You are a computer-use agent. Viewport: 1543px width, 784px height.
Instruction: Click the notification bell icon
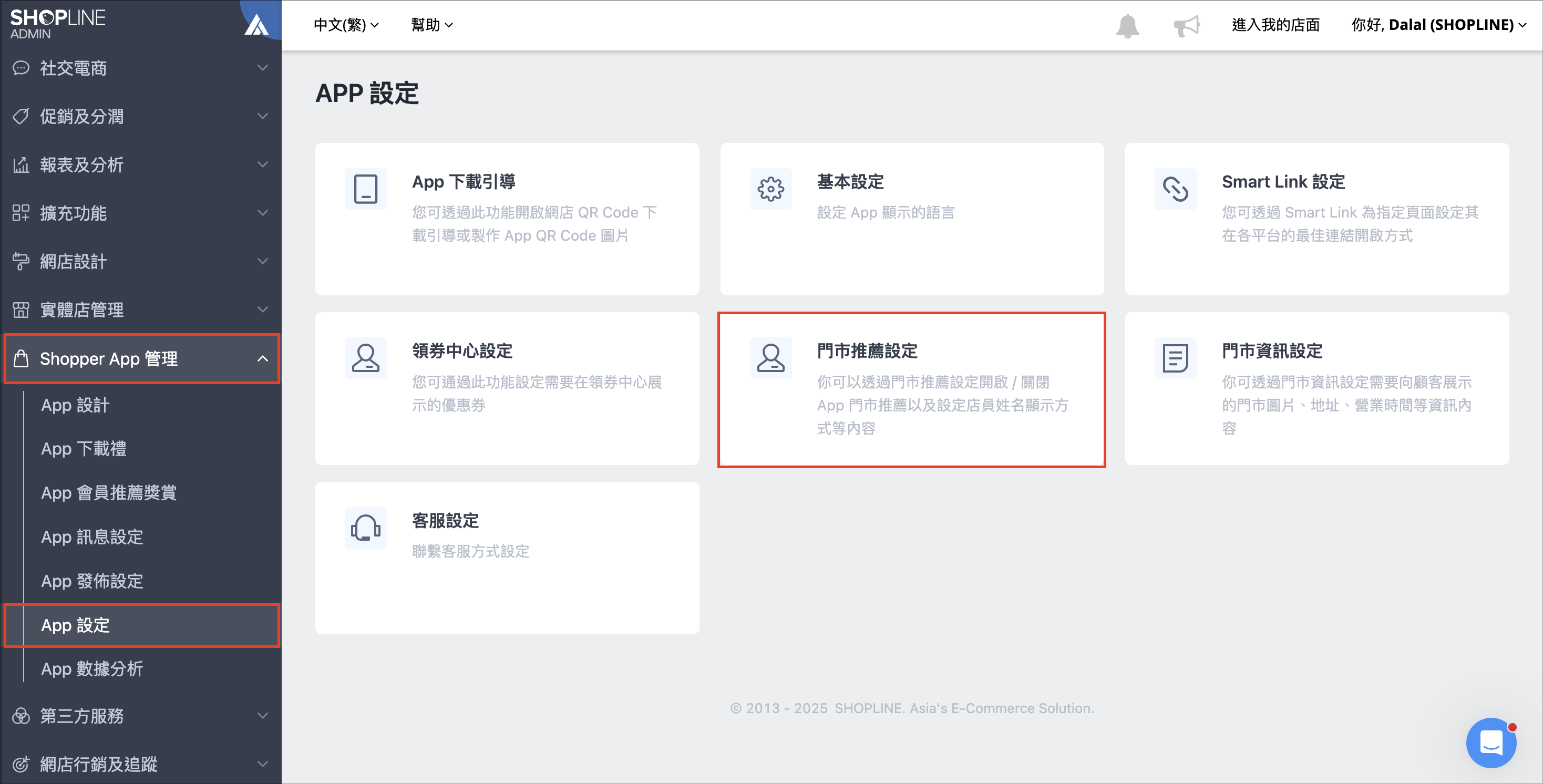[x=1127, y=25]
